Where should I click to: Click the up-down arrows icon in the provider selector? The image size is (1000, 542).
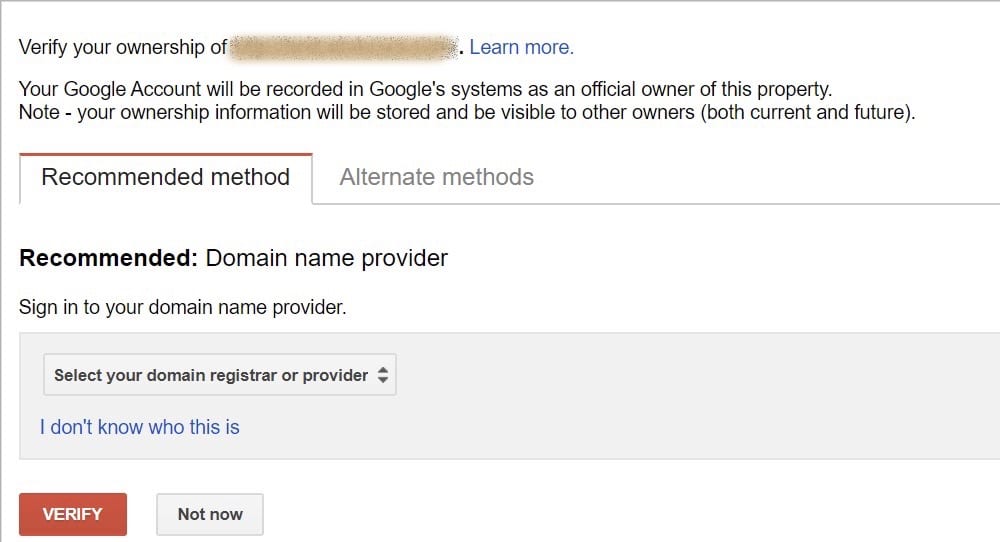[x=383, y=375]
